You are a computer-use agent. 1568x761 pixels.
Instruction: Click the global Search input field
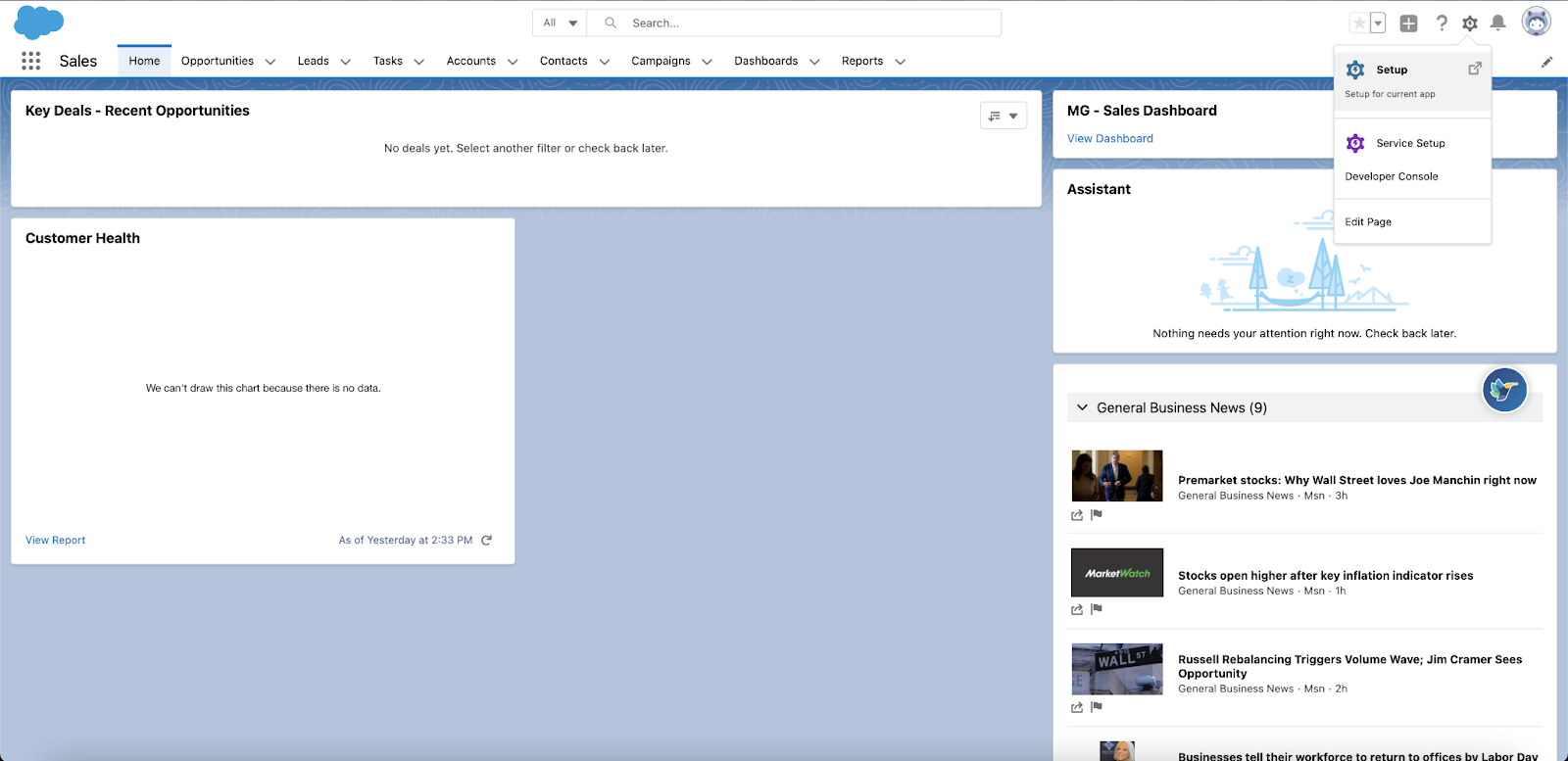point(794,23)
